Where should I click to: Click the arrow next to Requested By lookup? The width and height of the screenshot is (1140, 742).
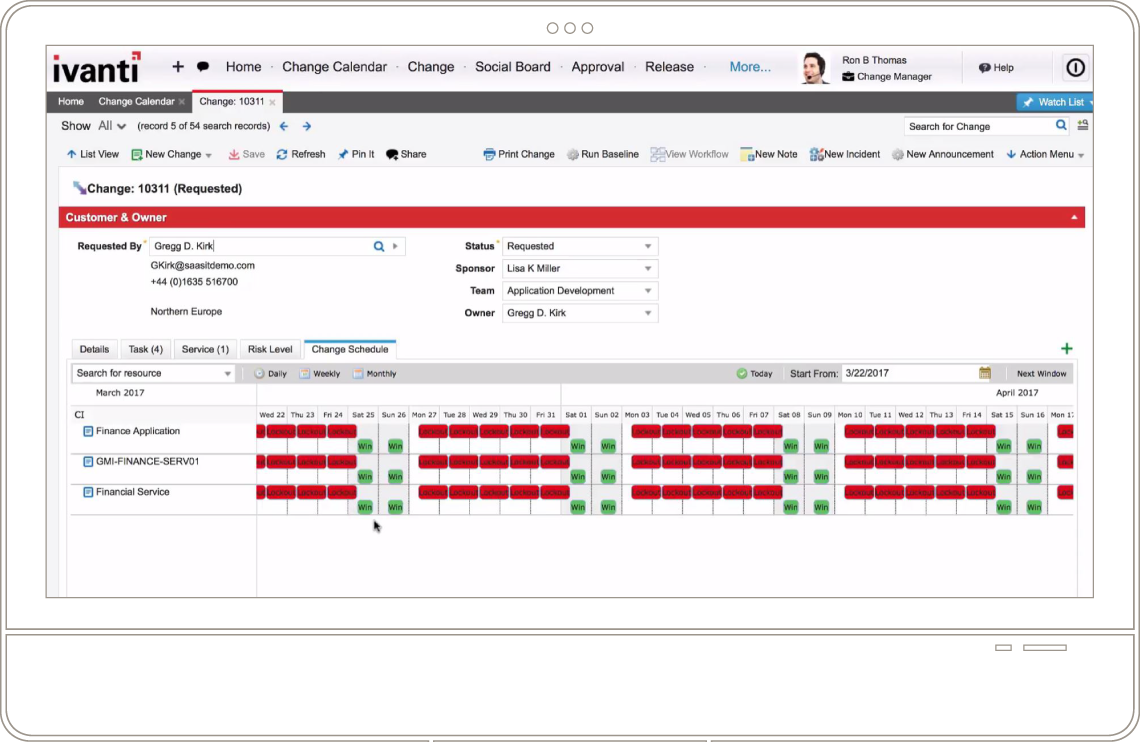pos(396,246)
